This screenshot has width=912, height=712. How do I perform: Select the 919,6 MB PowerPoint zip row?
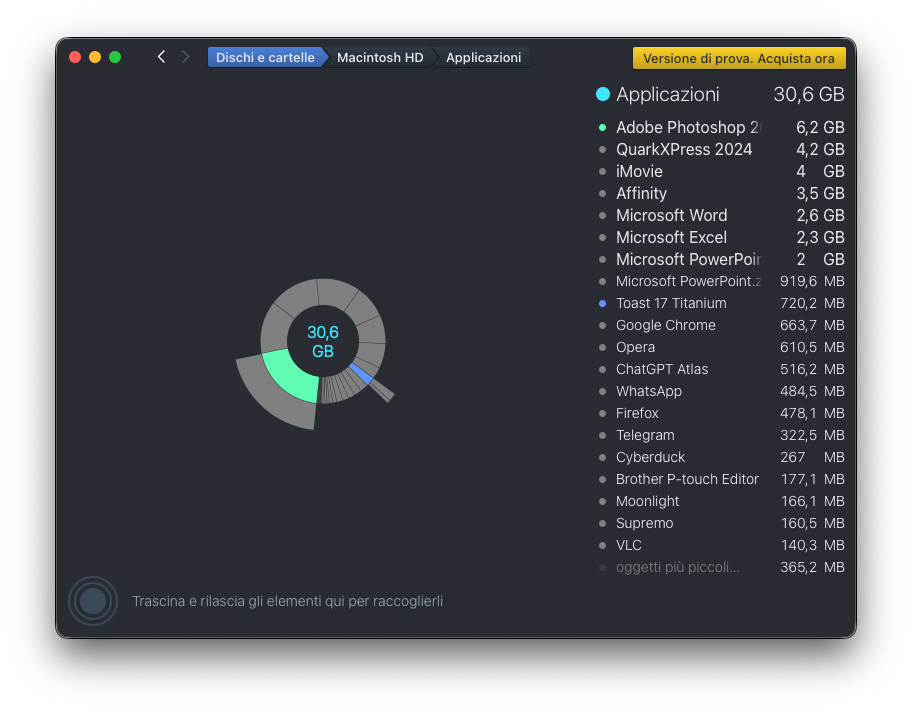click(x=721, y=282)
